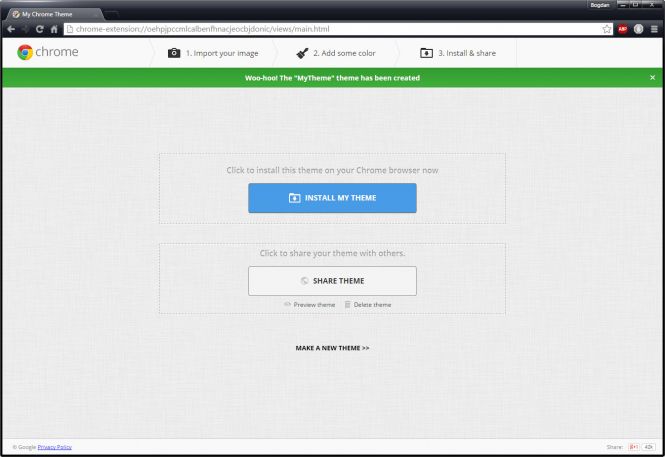The width and height of the screenshot is (665, 457).
Task: Click the paintbrush icon for color step
Action: pos(302,53)
